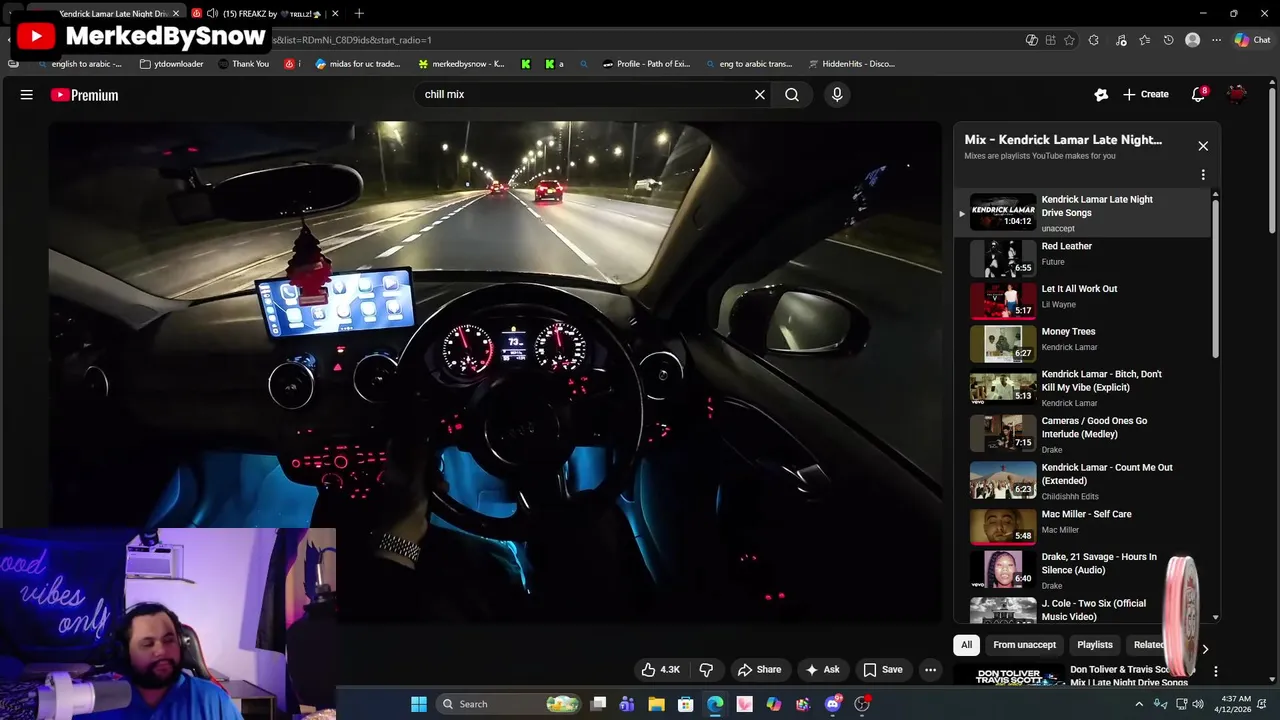Play Bitch, Don't Kill My Vibe

[x=1084, y=387]
